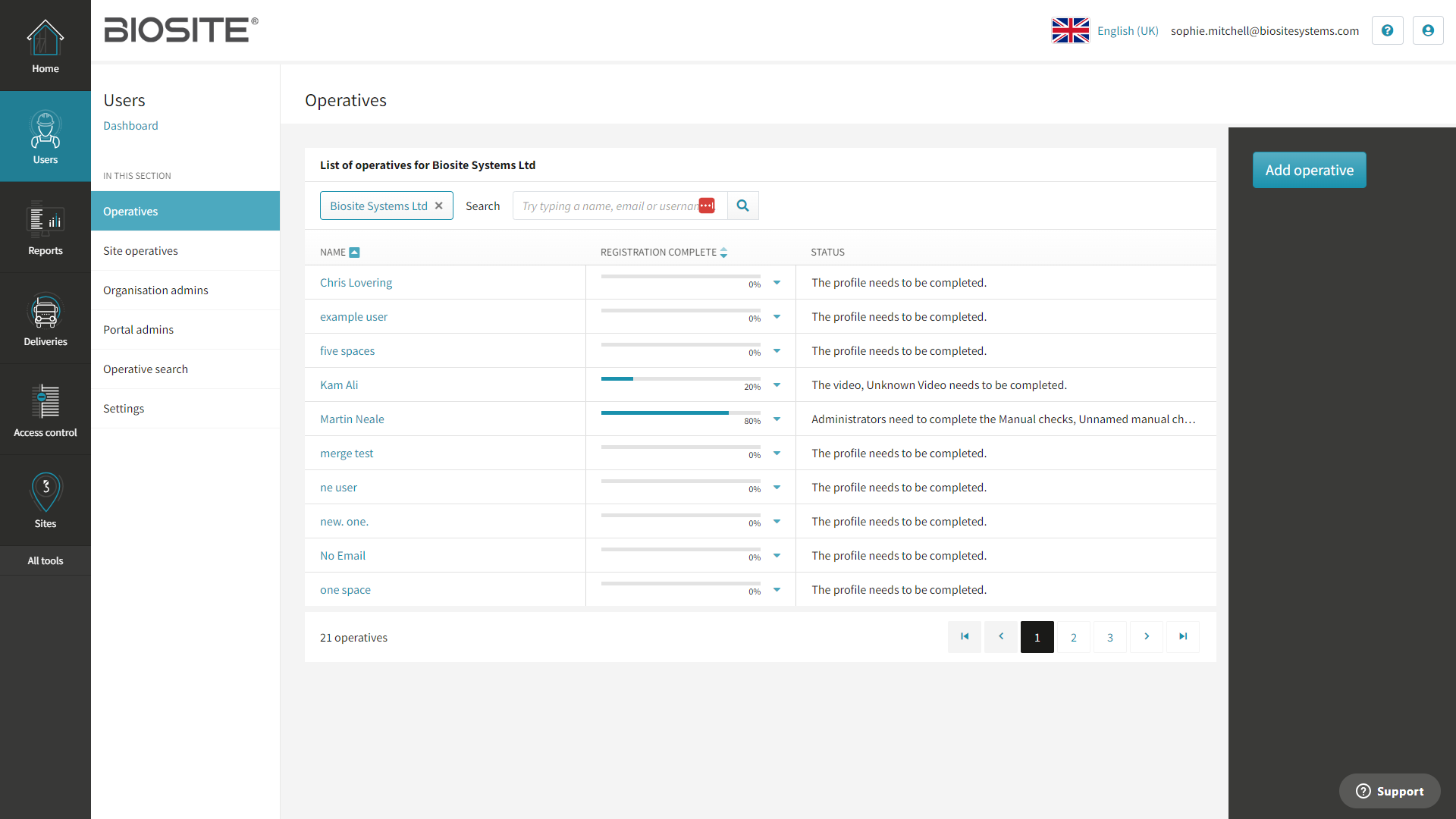Open Site operatives section
The image size is (1456, 819).
click(140, 251)
